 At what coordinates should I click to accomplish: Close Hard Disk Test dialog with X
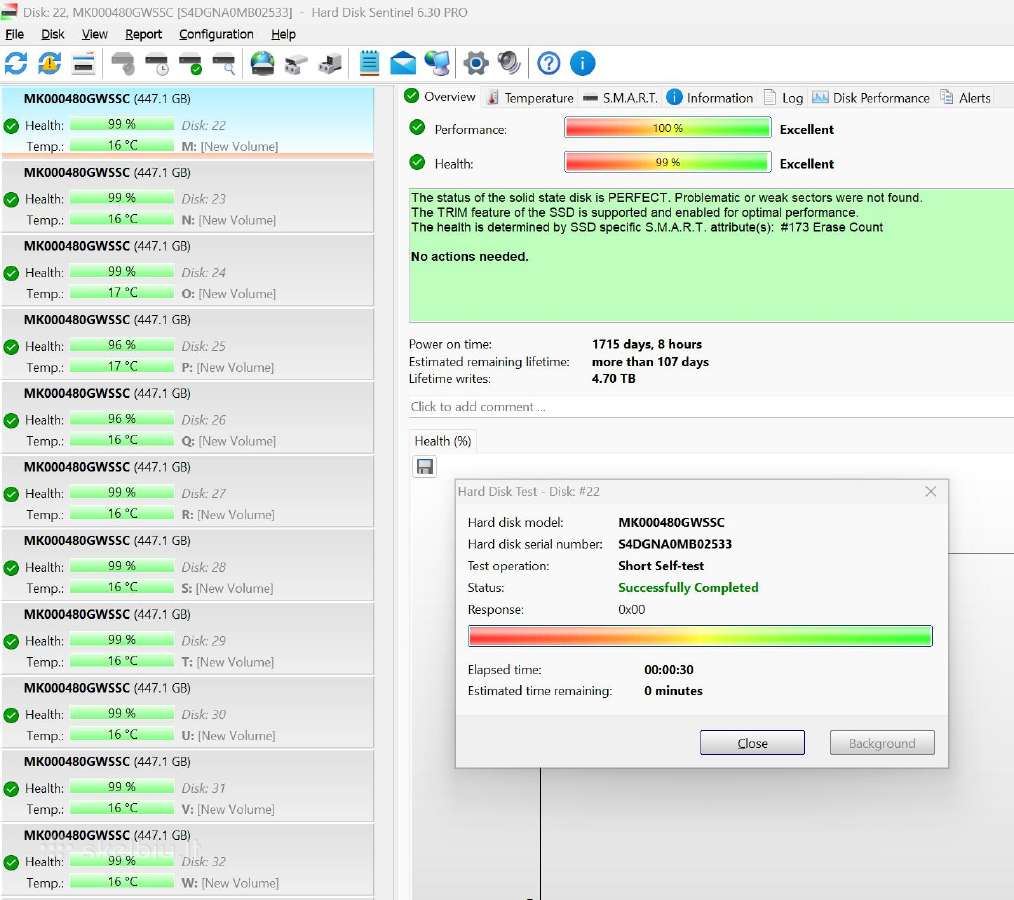coord(931,491)
